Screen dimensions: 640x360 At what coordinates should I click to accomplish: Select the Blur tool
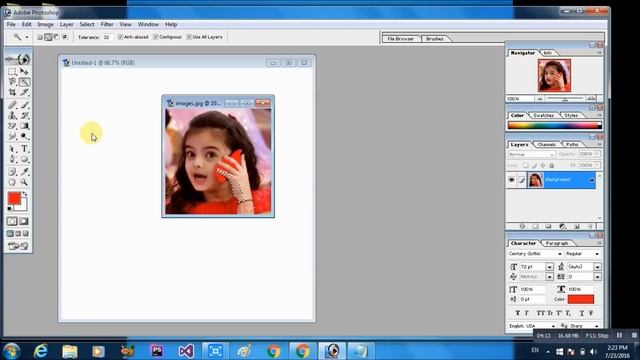(x=12, y=136)
